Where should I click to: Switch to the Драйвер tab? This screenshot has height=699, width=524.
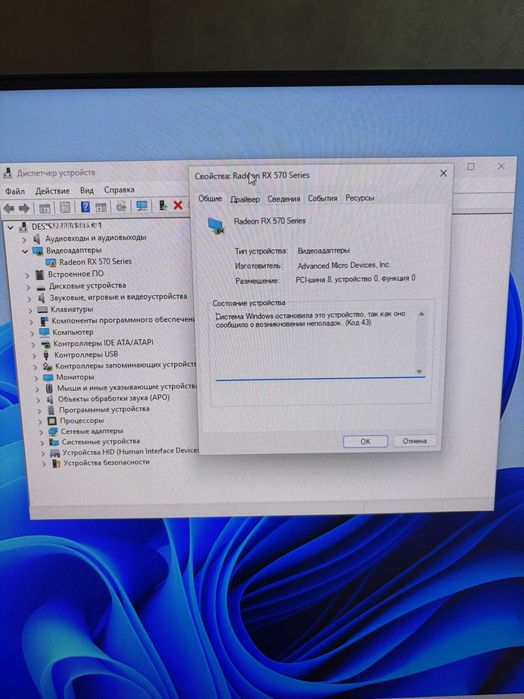pyautogui.click(x=245, y=199)
